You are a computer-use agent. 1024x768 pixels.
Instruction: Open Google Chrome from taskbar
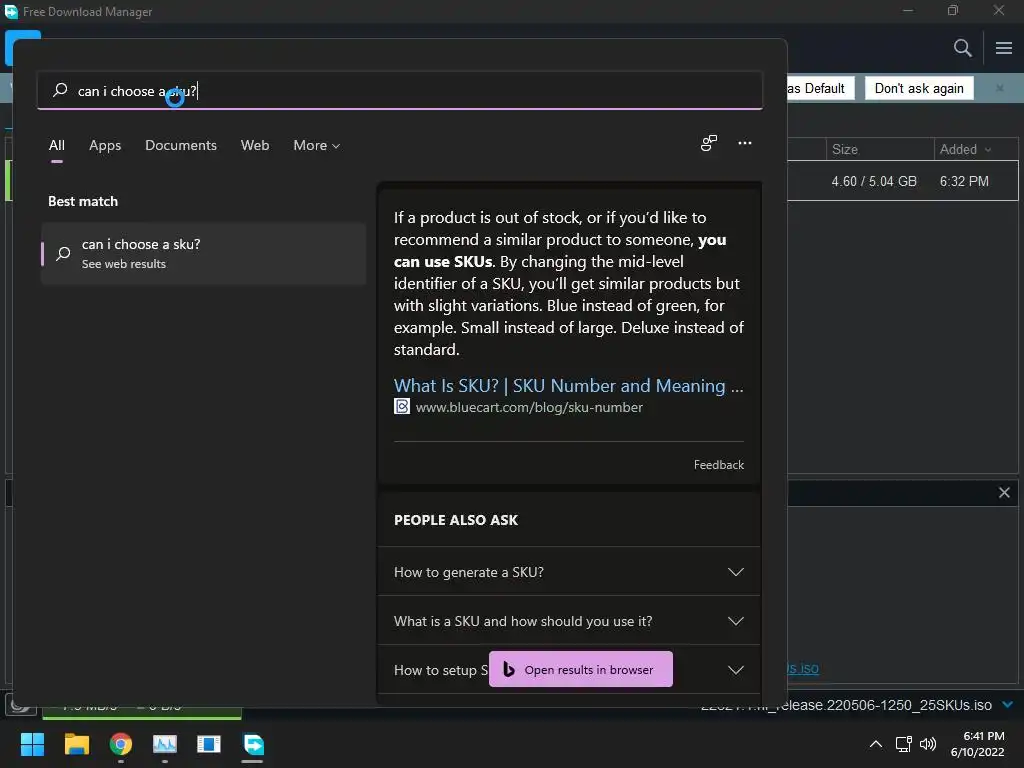(x=121, y=744)
